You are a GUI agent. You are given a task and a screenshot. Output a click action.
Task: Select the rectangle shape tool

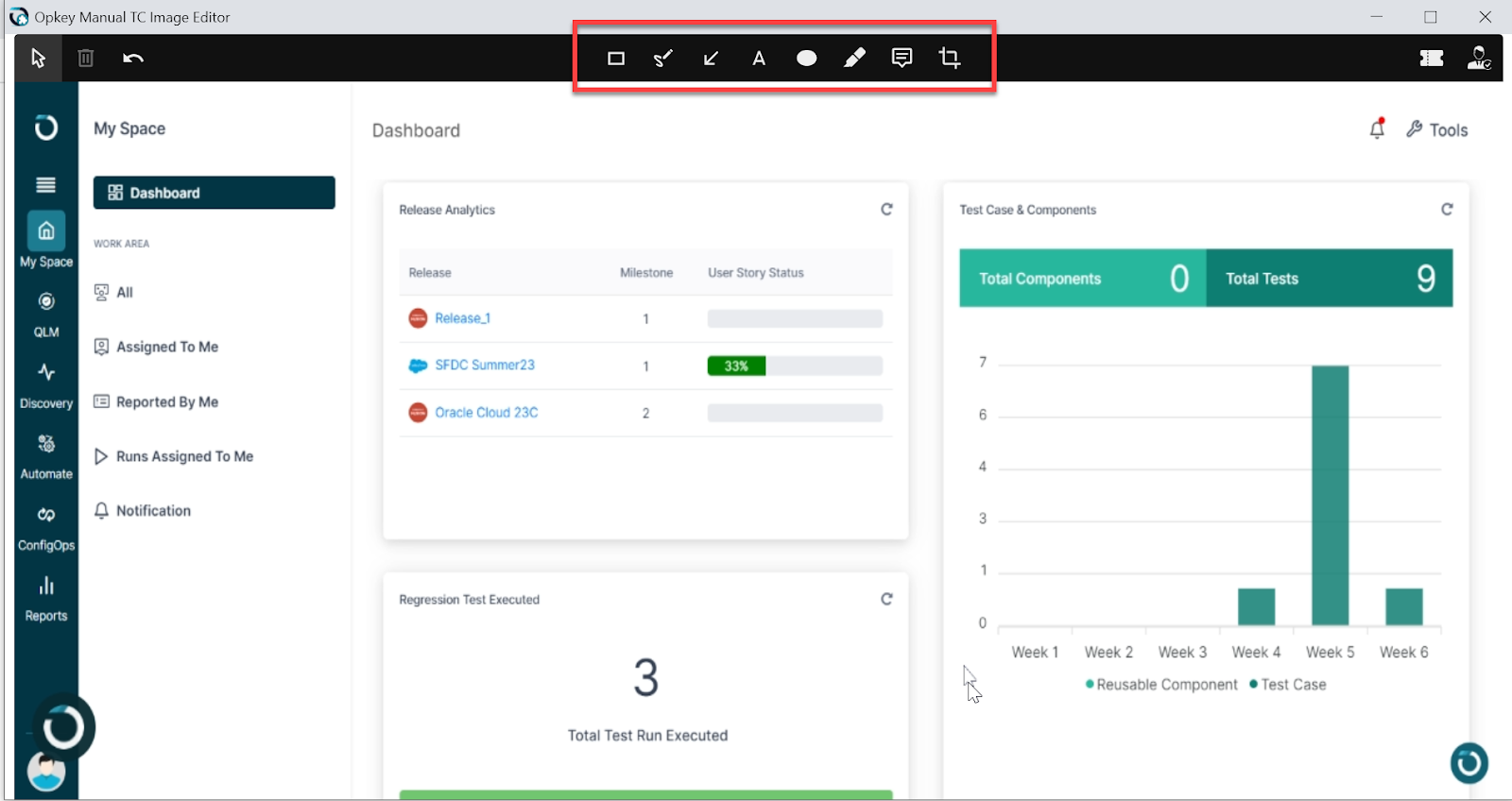tap(616, 59)
